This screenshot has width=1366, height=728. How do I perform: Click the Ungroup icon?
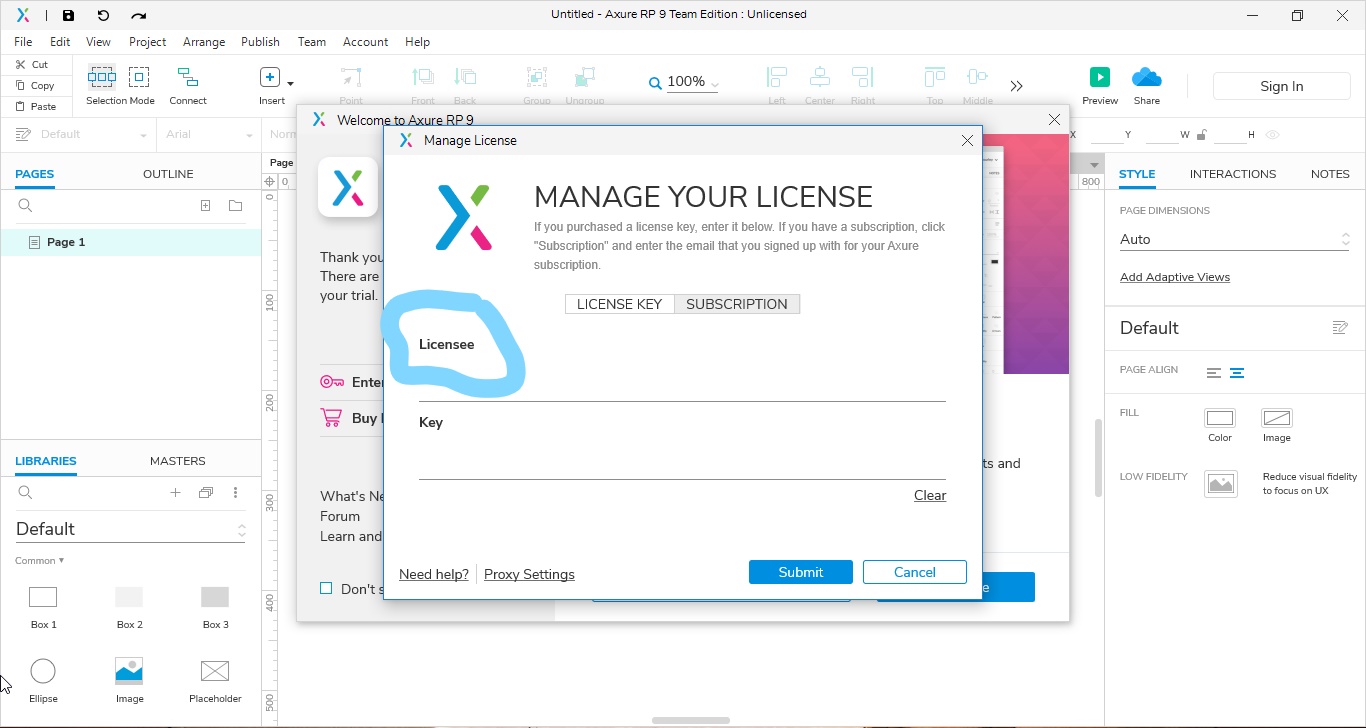click(584, 77)
